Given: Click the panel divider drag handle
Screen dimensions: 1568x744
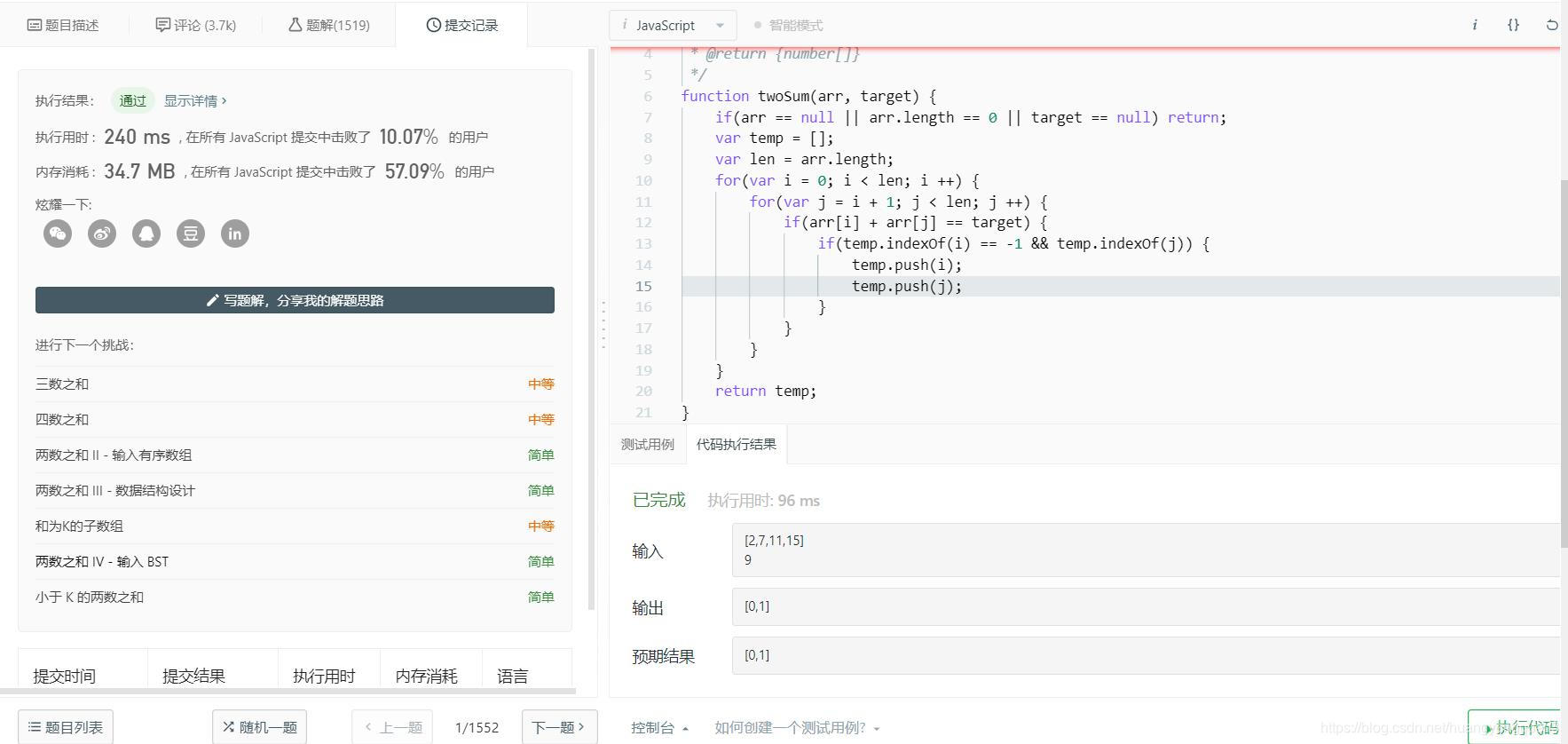Looking at the screenshot, I should click(603, 324).
